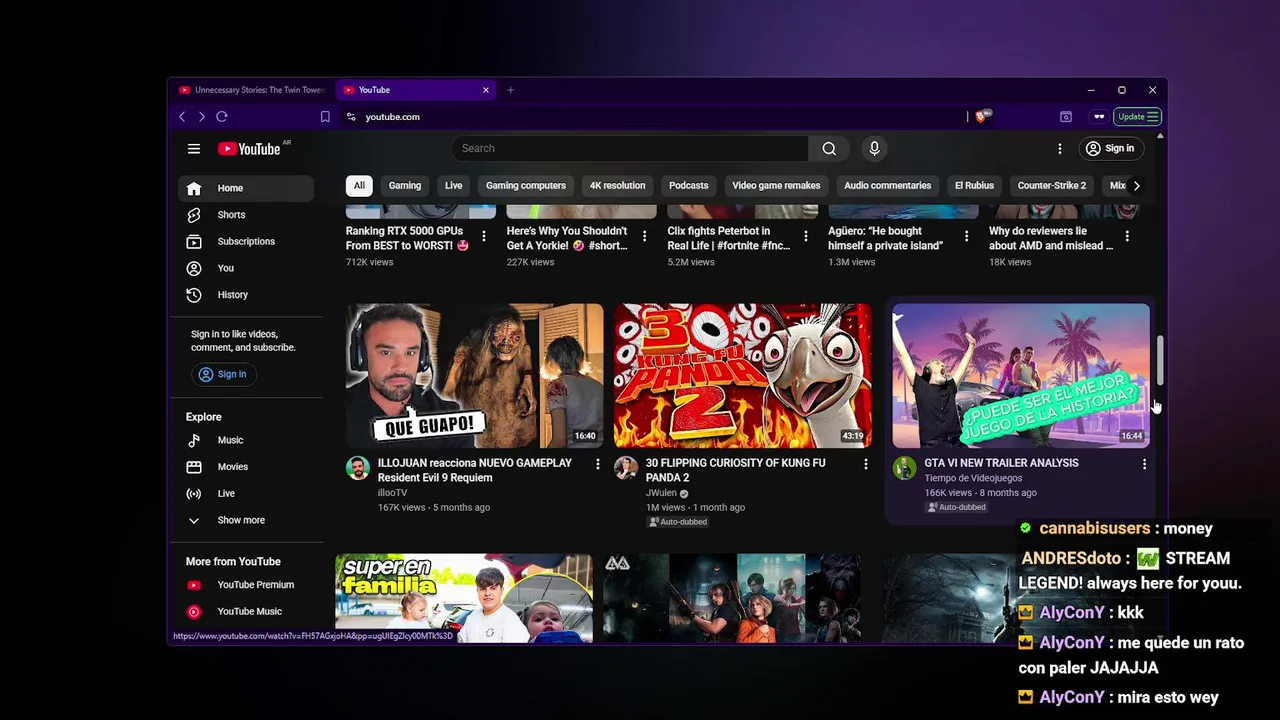Open JWulen channel avatar

point(626,468)
